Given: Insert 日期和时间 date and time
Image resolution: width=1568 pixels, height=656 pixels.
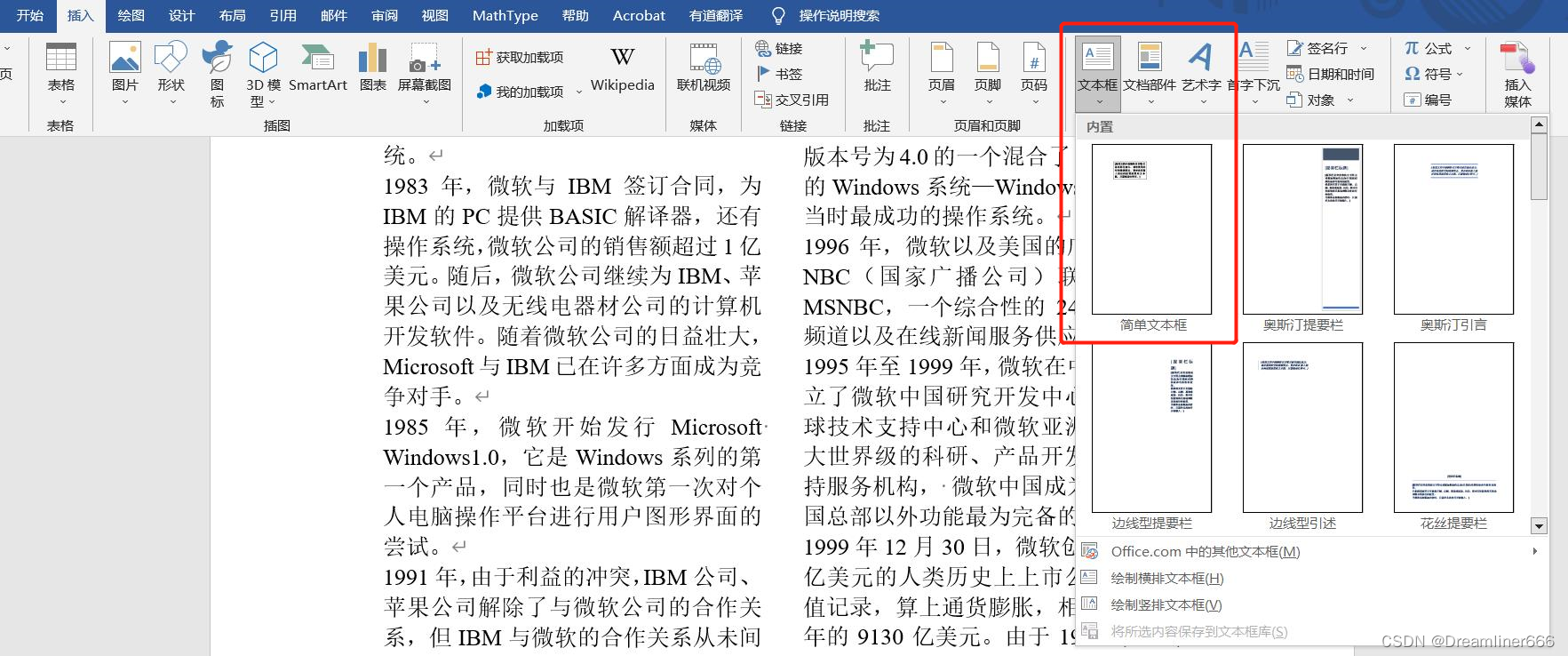Looking at the screenshot, I should tap(1330, 74).
